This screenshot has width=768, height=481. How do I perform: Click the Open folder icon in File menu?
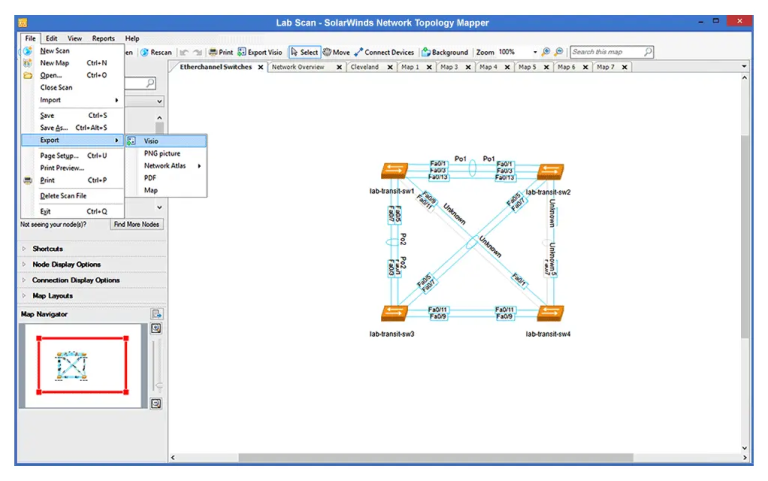point(28,75)
